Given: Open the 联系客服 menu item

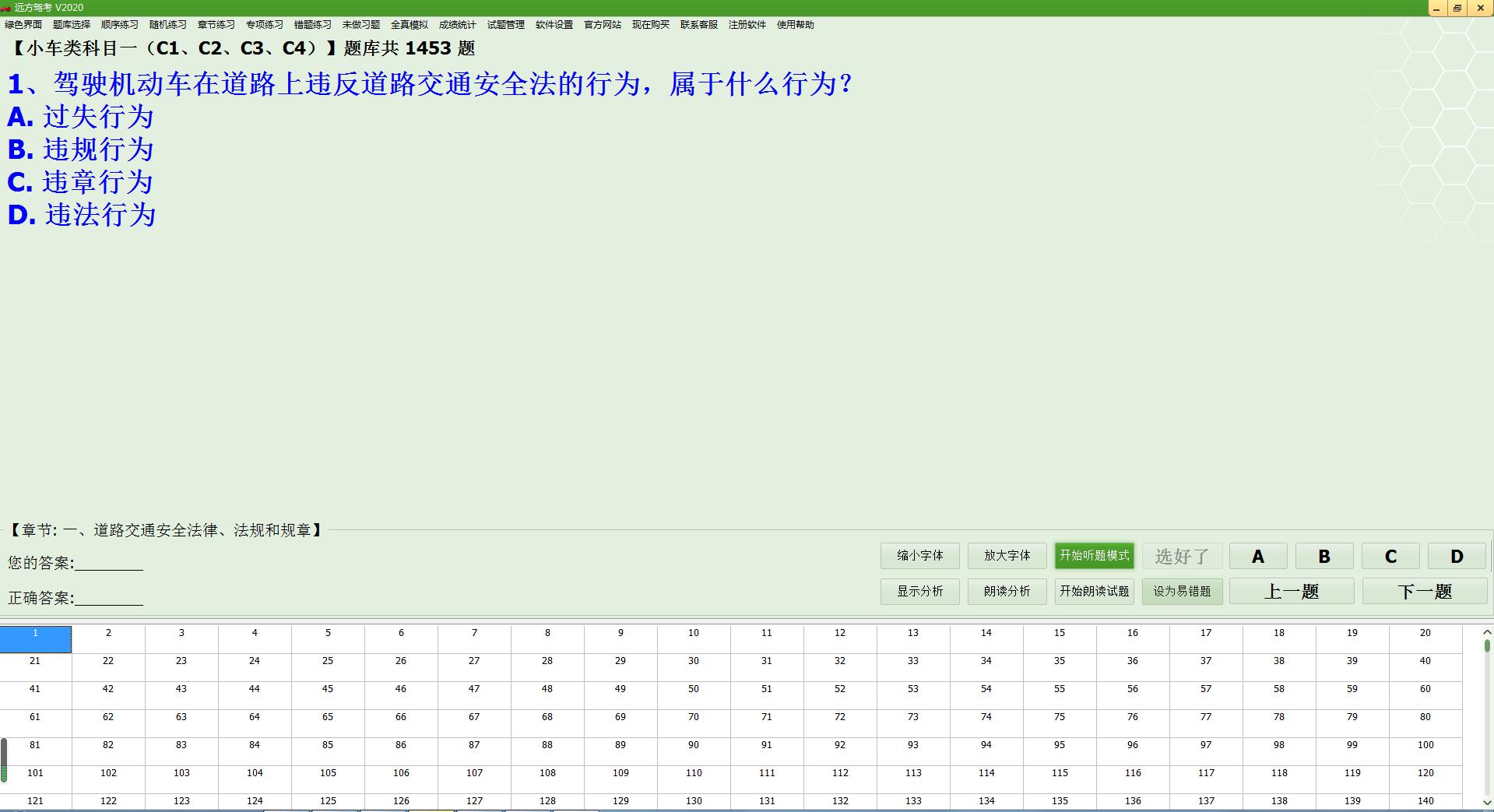Looking at the screenshot, I should tap(699, 25).
